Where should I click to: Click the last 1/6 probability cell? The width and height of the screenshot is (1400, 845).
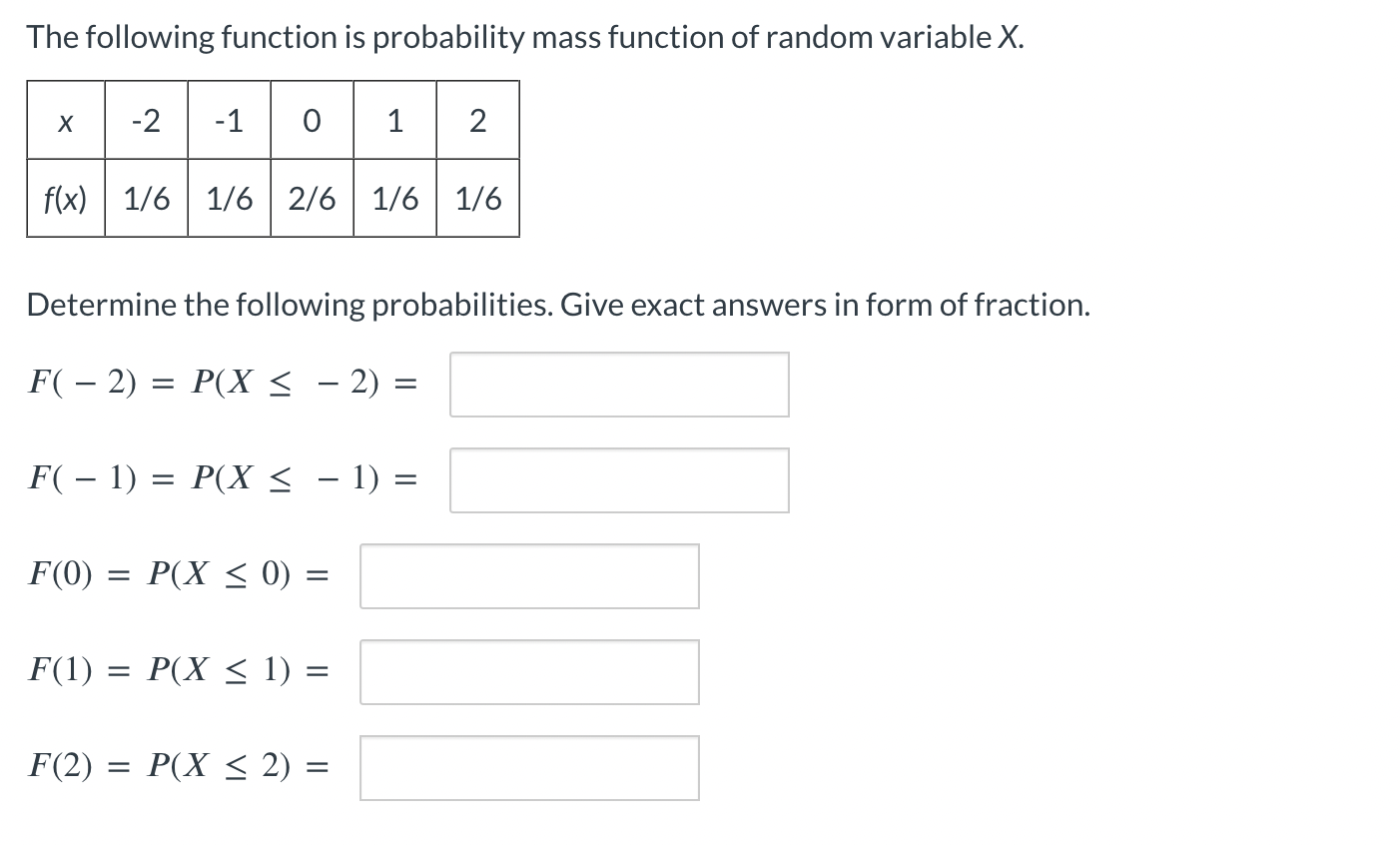click(x=477, y=198)
